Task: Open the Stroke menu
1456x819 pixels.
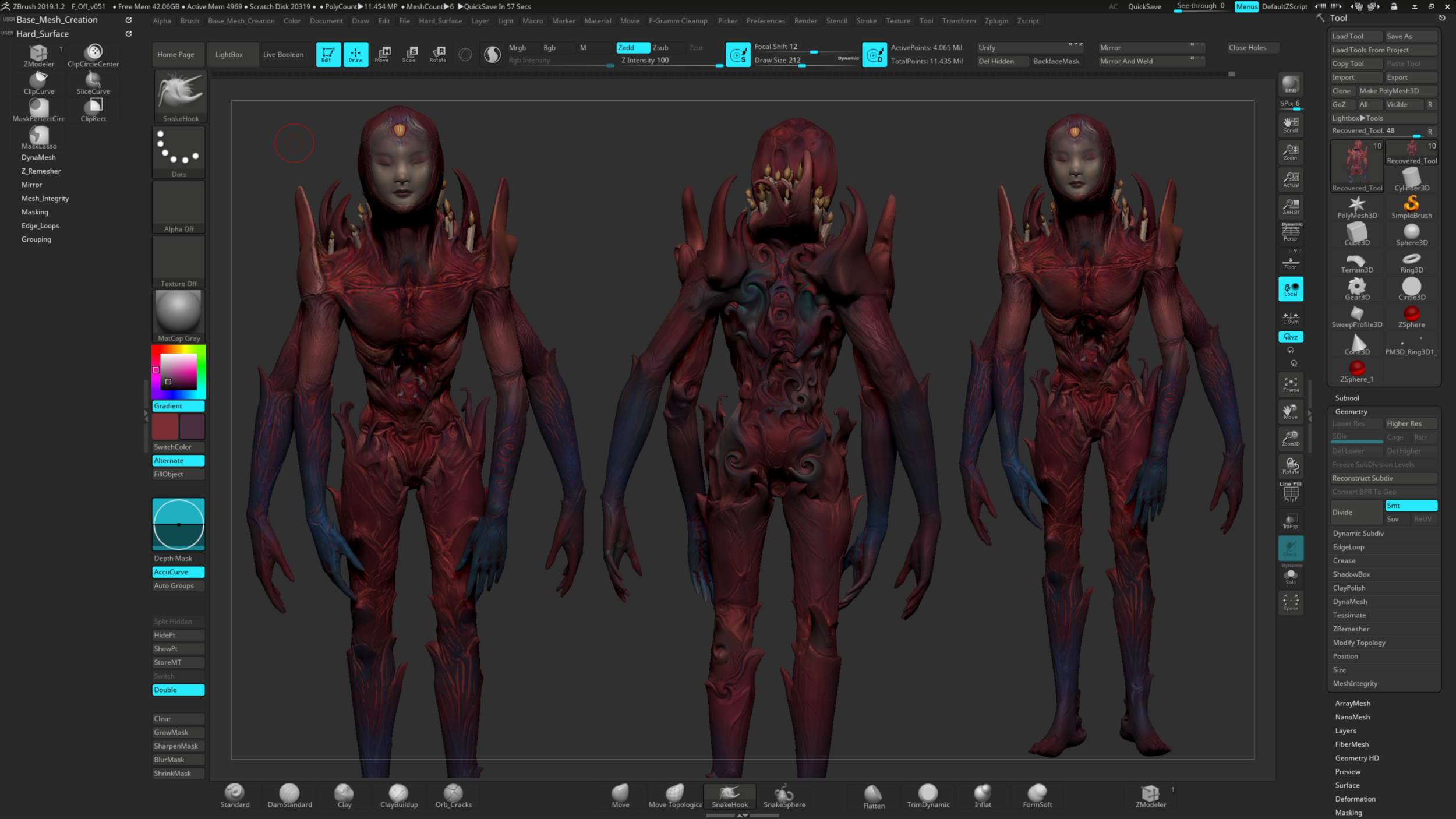Action: pyautogui.click(x=866, y=21)
